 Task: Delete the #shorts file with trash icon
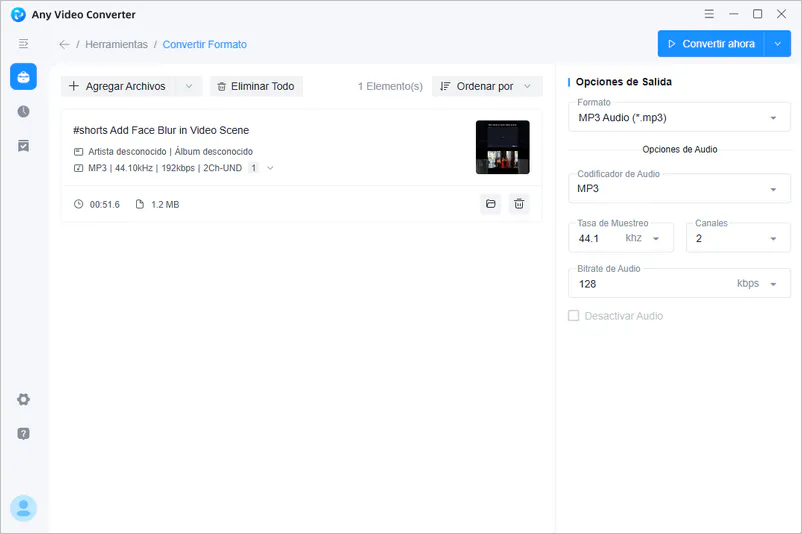pyautogui.click(x=519, y=204)
